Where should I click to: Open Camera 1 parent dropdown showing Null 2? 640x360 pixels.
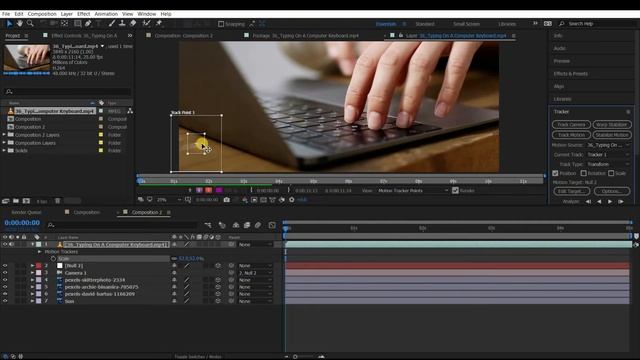255,273
